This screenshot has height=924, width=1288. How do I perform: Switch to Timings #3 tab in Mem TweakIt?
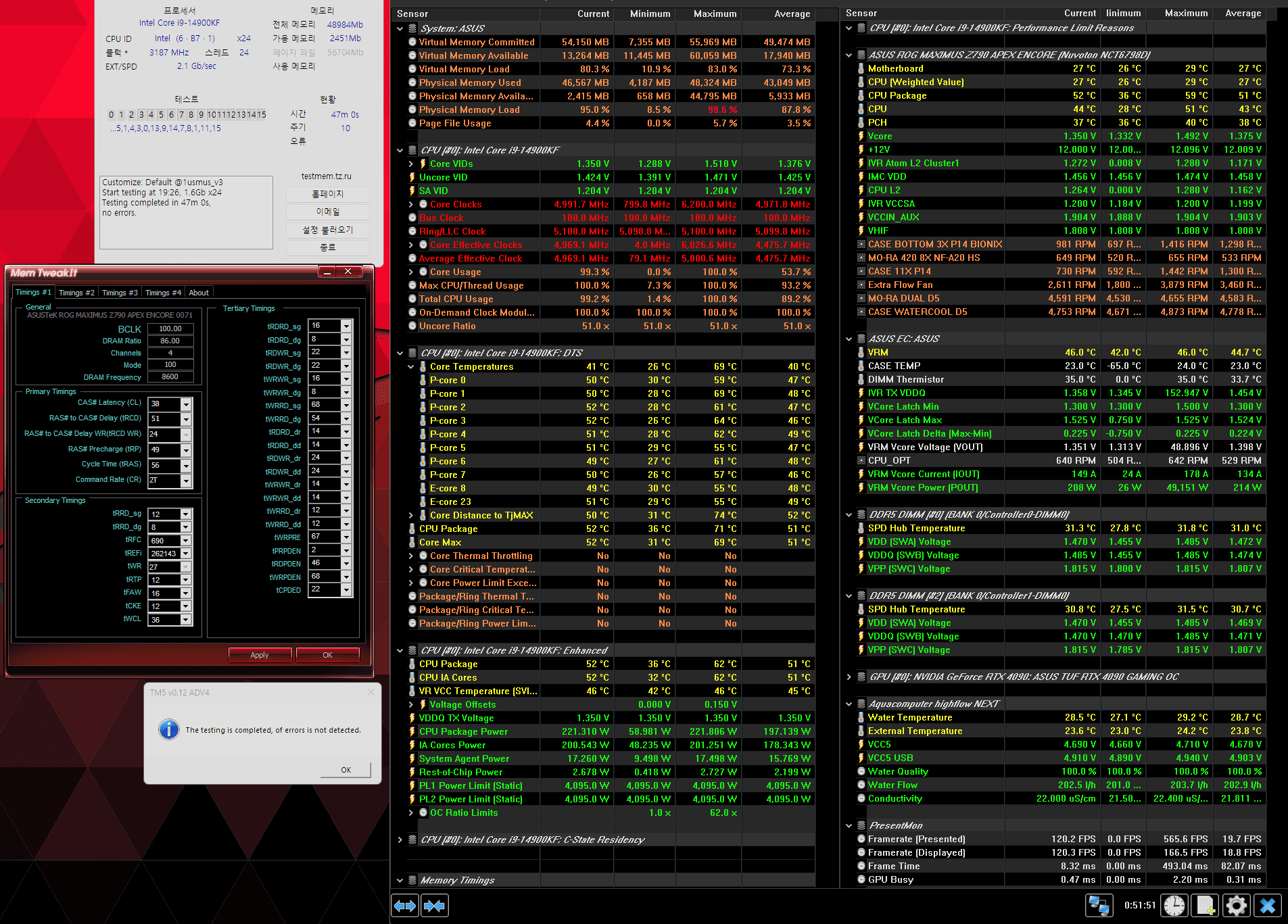click(120, 293)
